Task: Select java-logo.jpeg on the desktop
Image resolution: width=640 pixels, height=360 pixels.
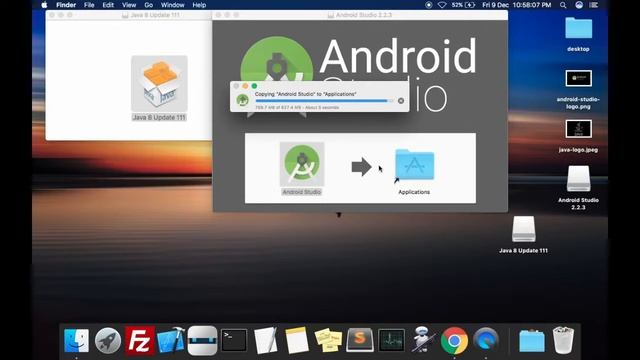Action: [578, 129]
